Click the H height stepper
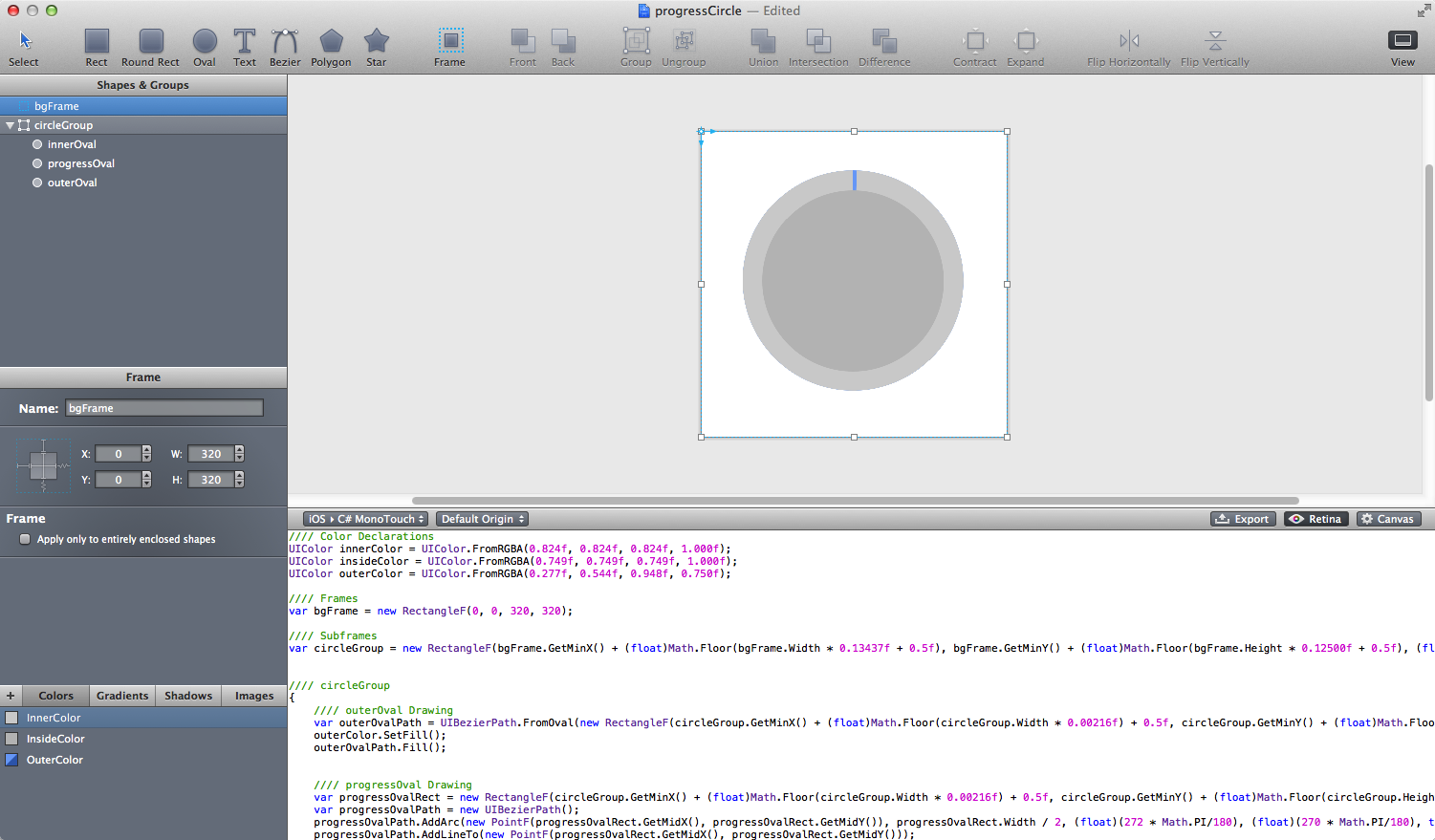This screenshot has width=1435, height=840. click(239, 480)
